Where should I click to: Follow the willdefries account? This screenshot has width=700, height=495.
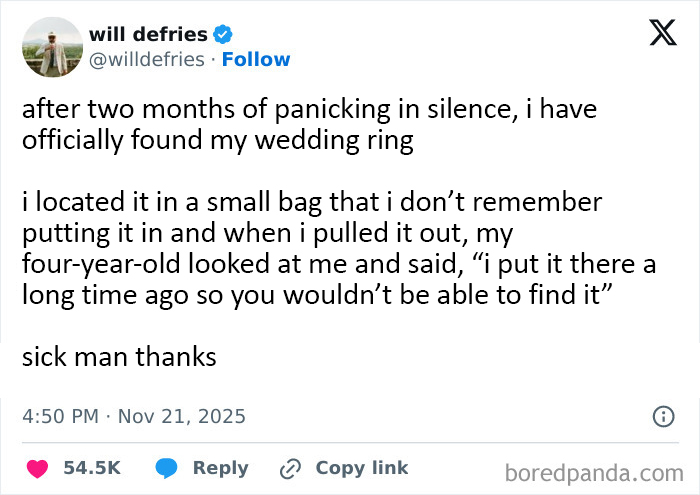click(256, 59)
